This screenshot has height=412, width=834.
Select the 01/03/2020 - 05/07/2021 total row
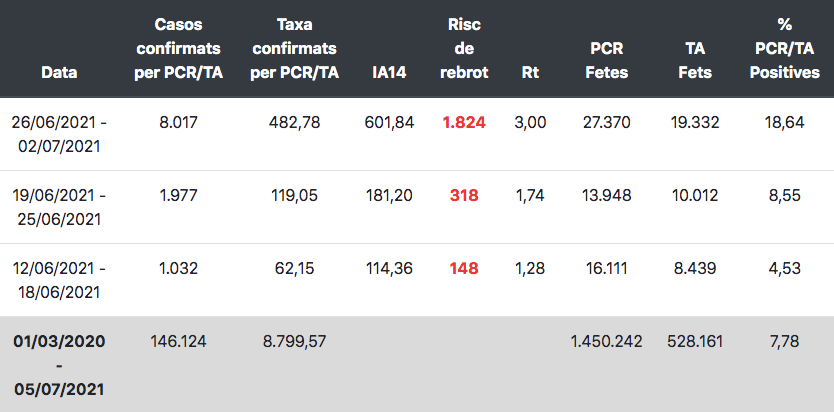417,364
